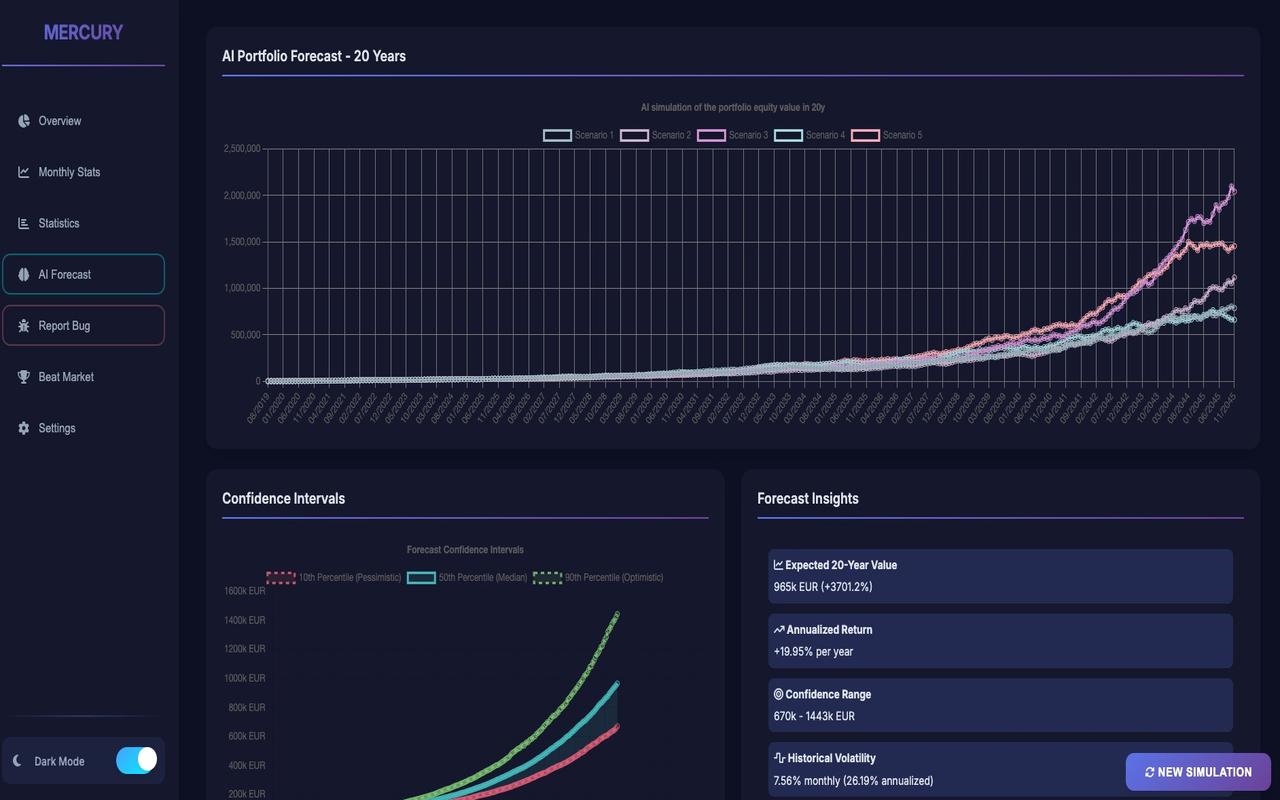Click the New Simulation button

click(1198, 772)
